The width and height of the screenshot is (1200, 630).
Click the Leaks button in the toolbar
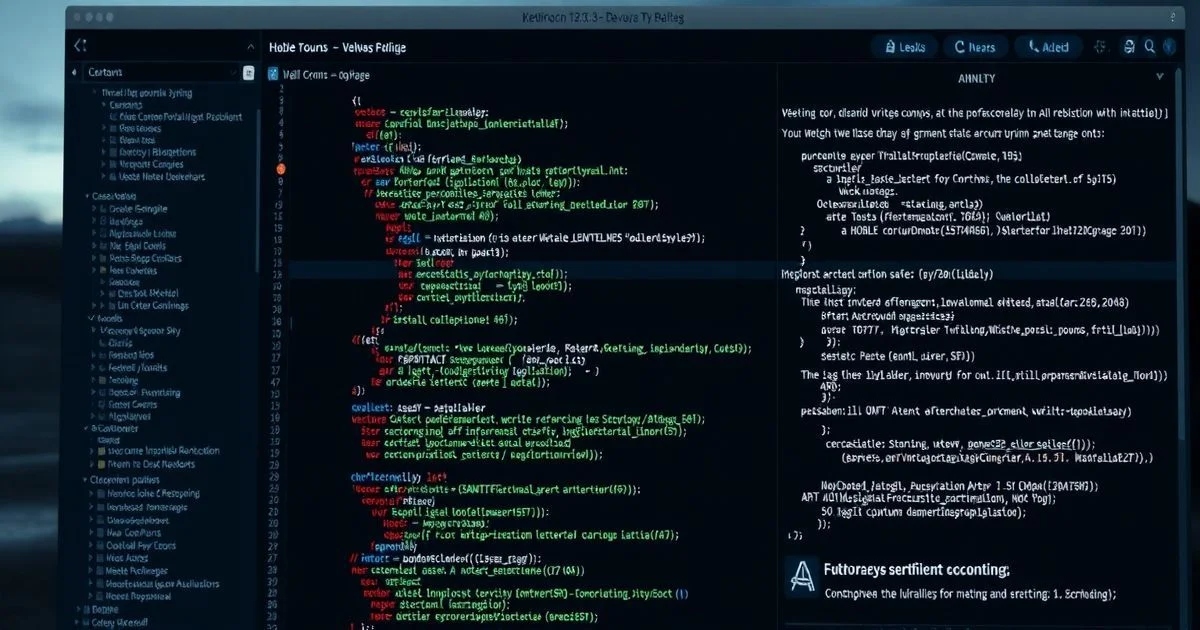click(906, 47)
